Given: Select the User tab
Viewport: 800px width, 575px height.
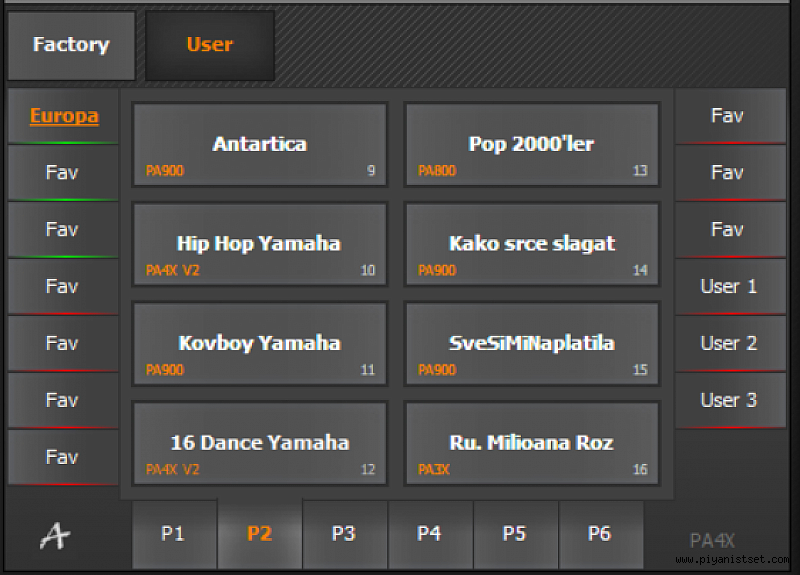Looking at the screenshot, I should [210, 45].
